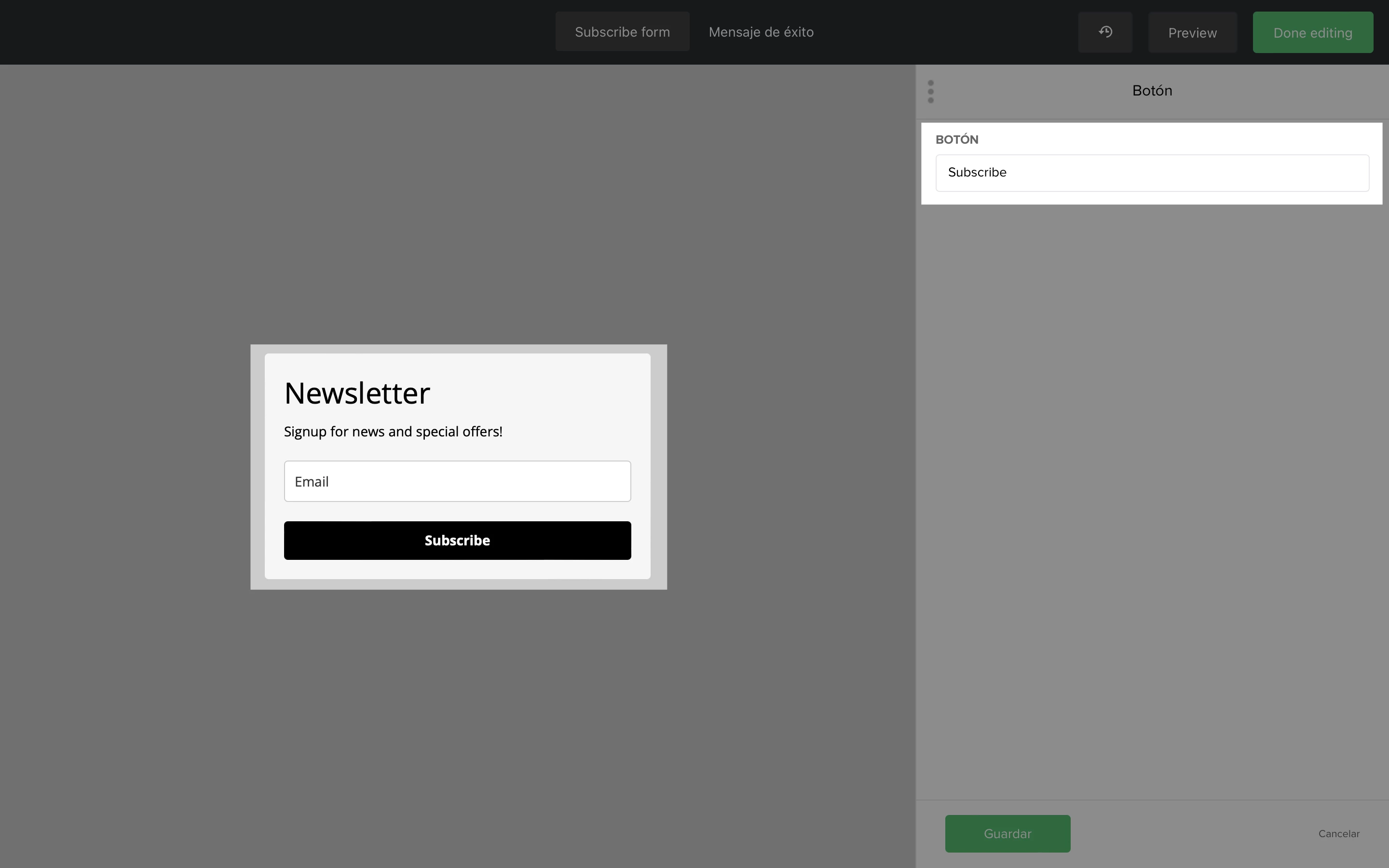The height and width of the screenshot is (868, 1389).
Task: Click the black Subscribe button in the form
Action: [457, 540]
